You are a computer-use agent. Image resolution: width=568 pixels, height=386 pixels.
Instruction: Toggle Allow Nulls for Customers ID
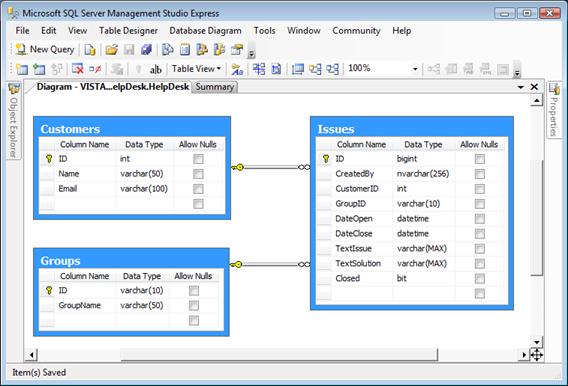pos(198,159)
